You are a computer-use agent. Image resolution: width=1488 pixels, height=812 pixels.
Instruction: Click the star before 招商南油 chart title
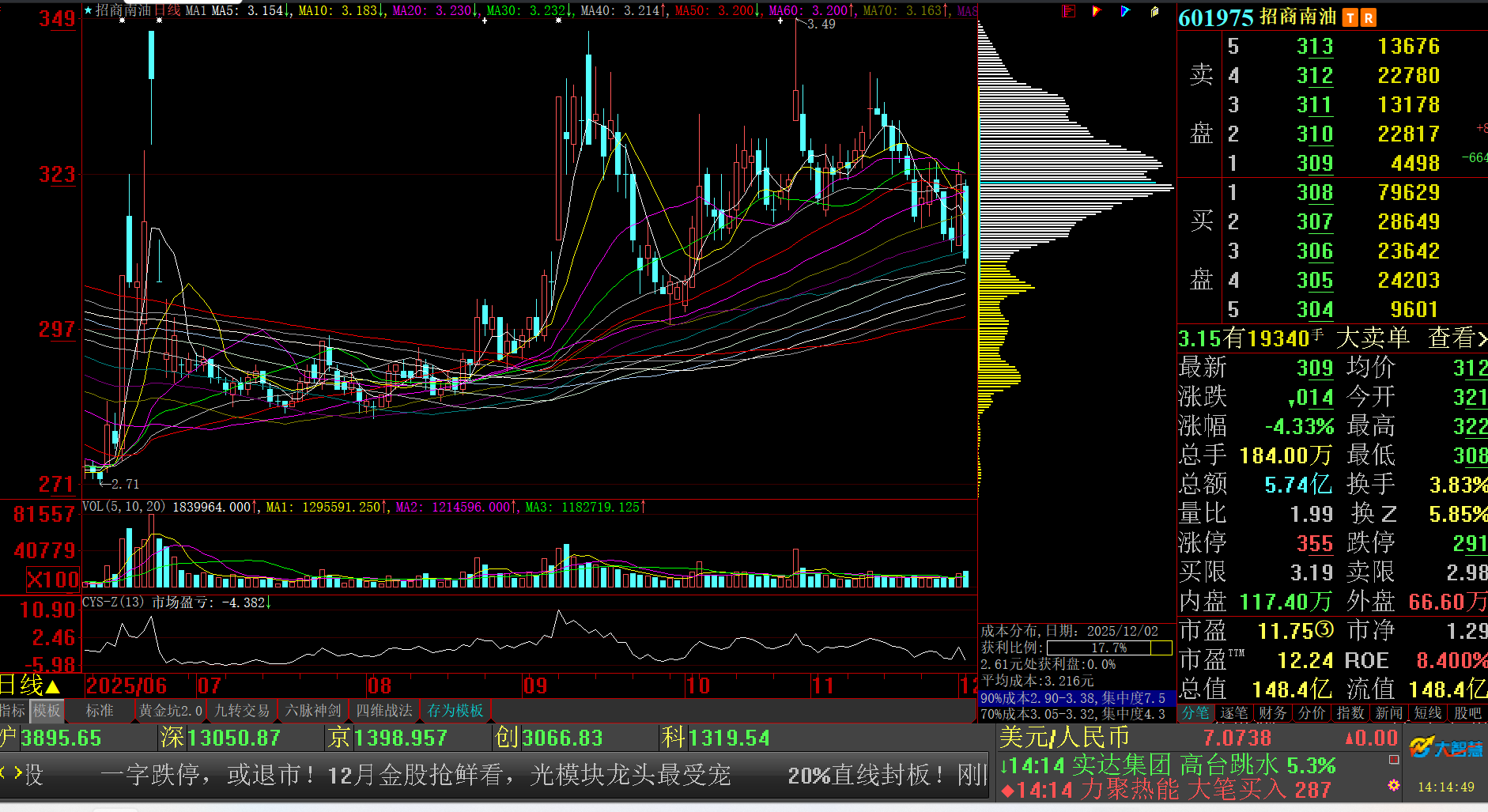pos(89,10)
